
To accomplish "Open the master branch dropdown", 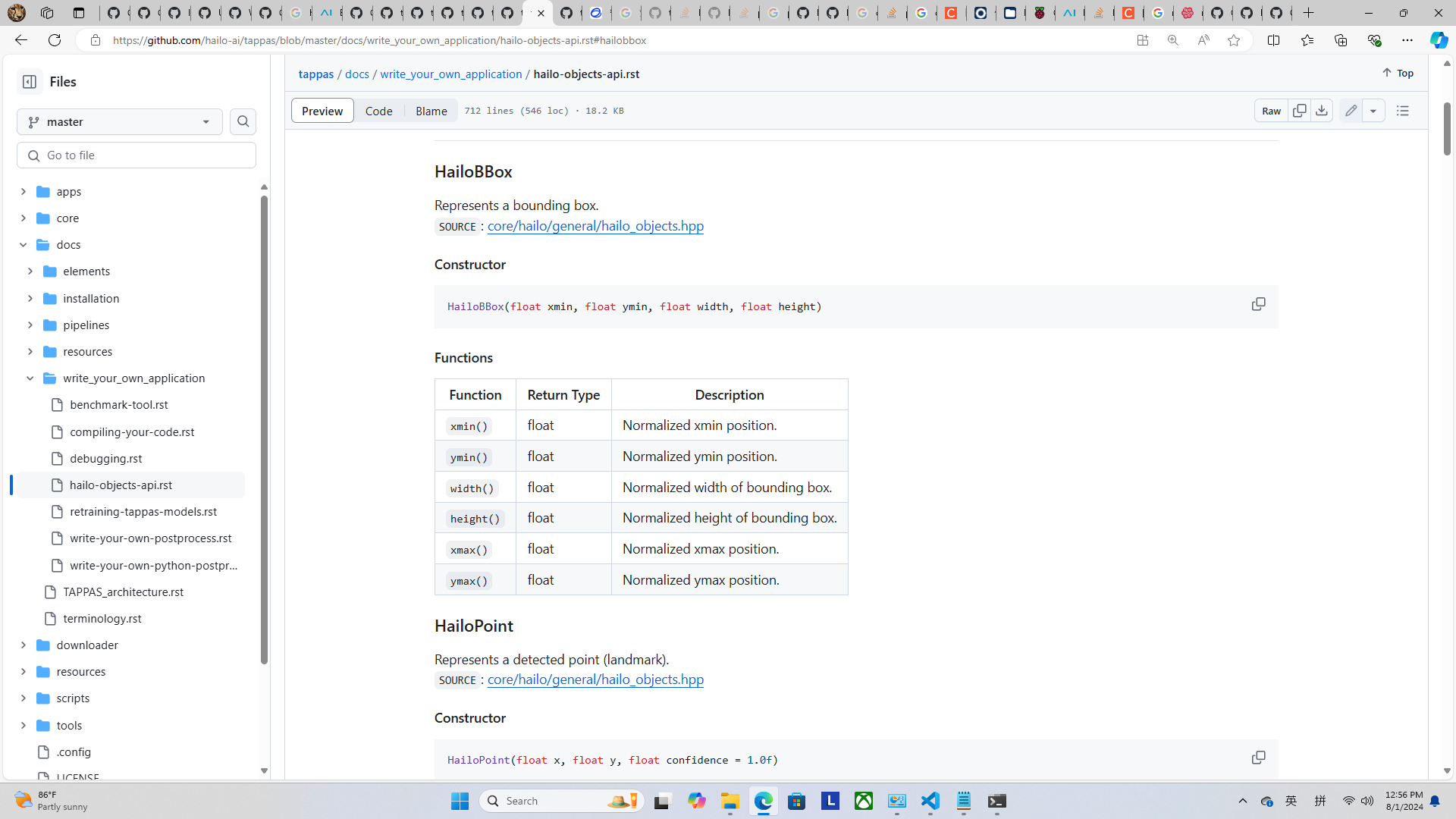I will 120,121.
